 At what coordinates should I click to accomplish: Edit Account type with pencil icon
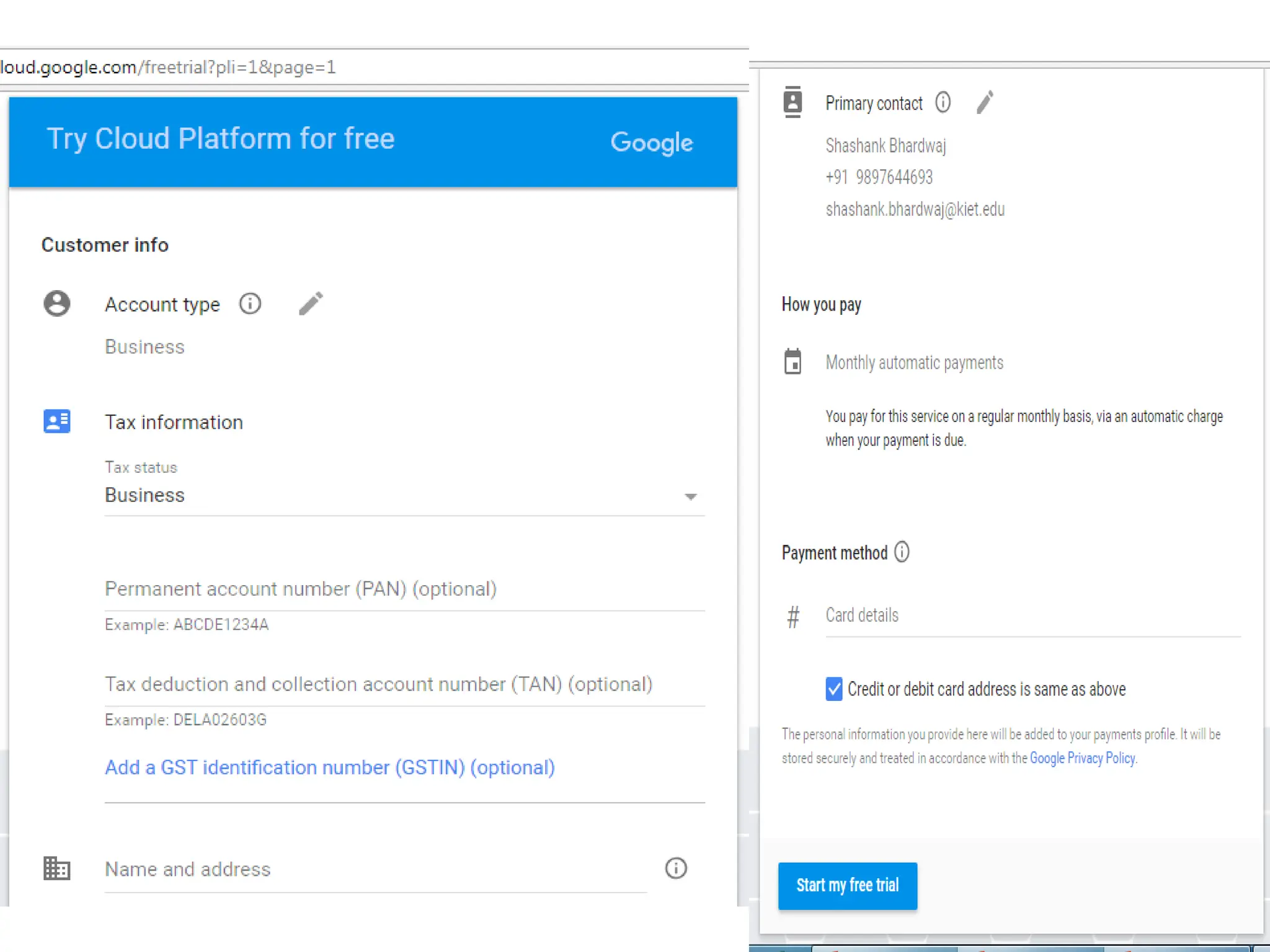(311, 304)
